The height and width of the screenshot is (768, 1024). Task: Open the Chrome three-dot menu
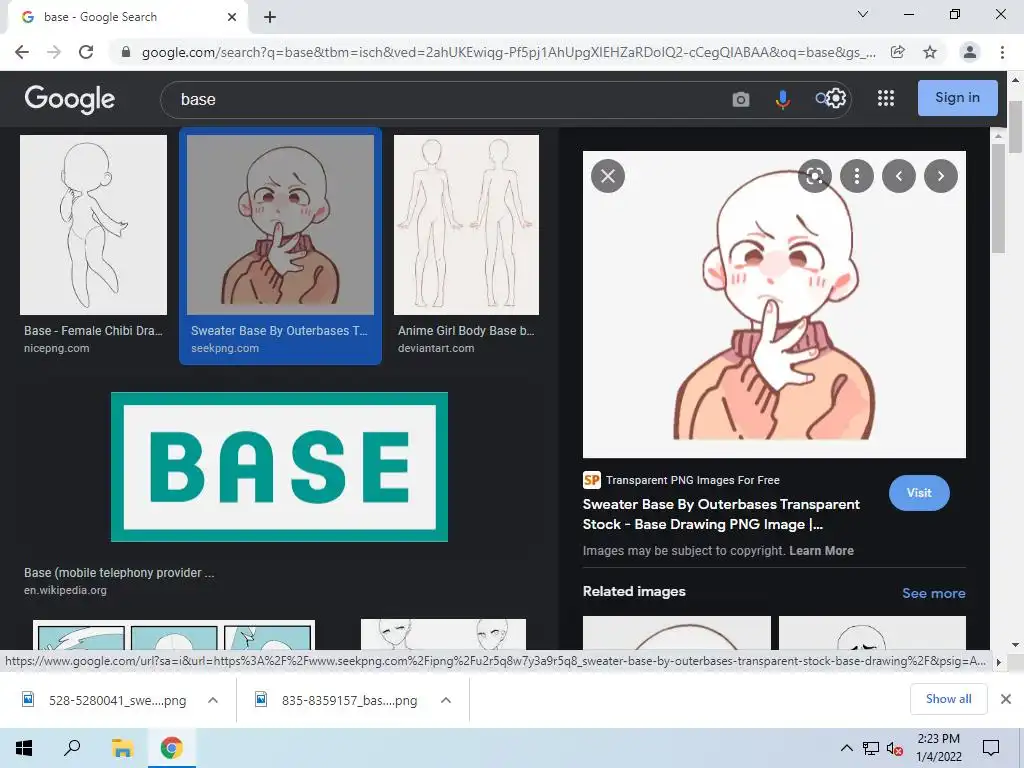(x=1002, y=52)
